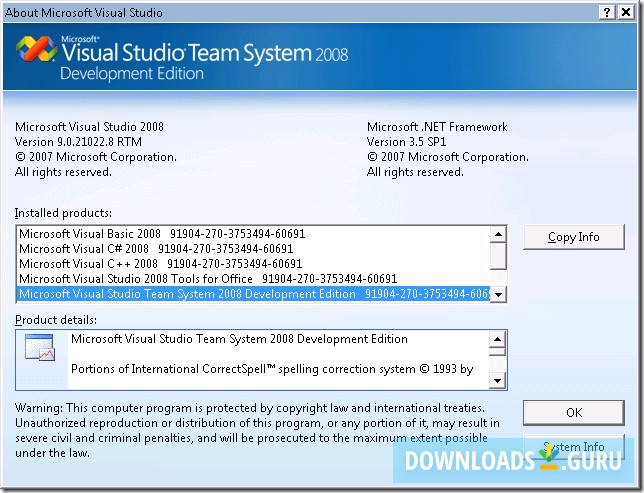Click product details scrollbar thumb
The height and width of the screenshot is (493, 644).
[x=497, y=352]
